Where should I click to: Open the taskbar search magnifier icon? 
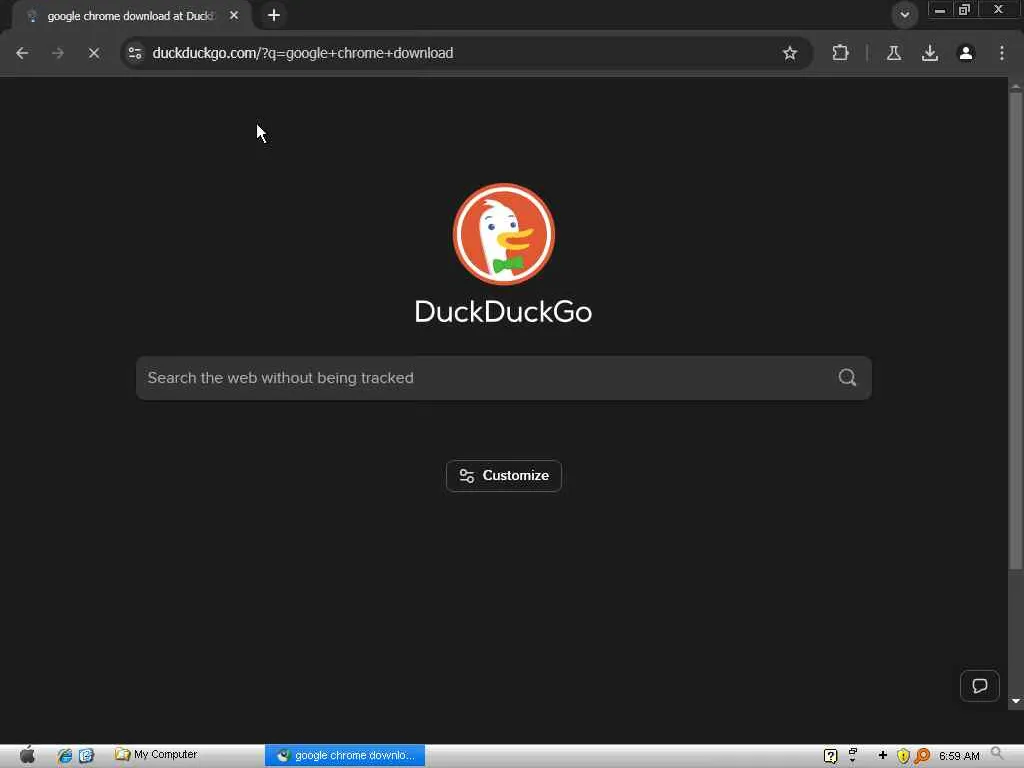[x=997, y=754]
